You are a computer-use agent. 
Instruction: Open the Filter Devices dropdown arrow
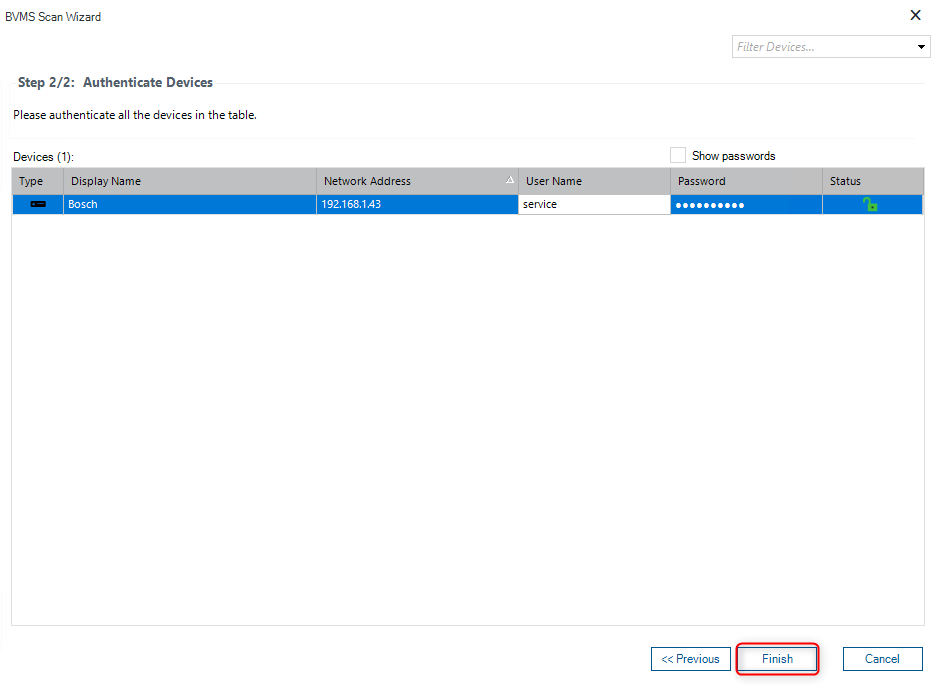(921, 47)
